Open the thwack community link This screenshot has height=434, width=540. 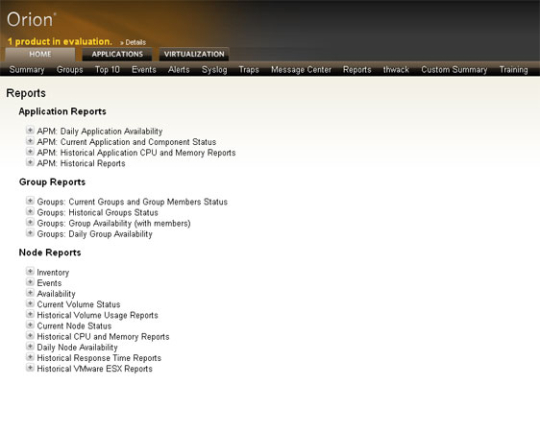[x=396, y=70]
